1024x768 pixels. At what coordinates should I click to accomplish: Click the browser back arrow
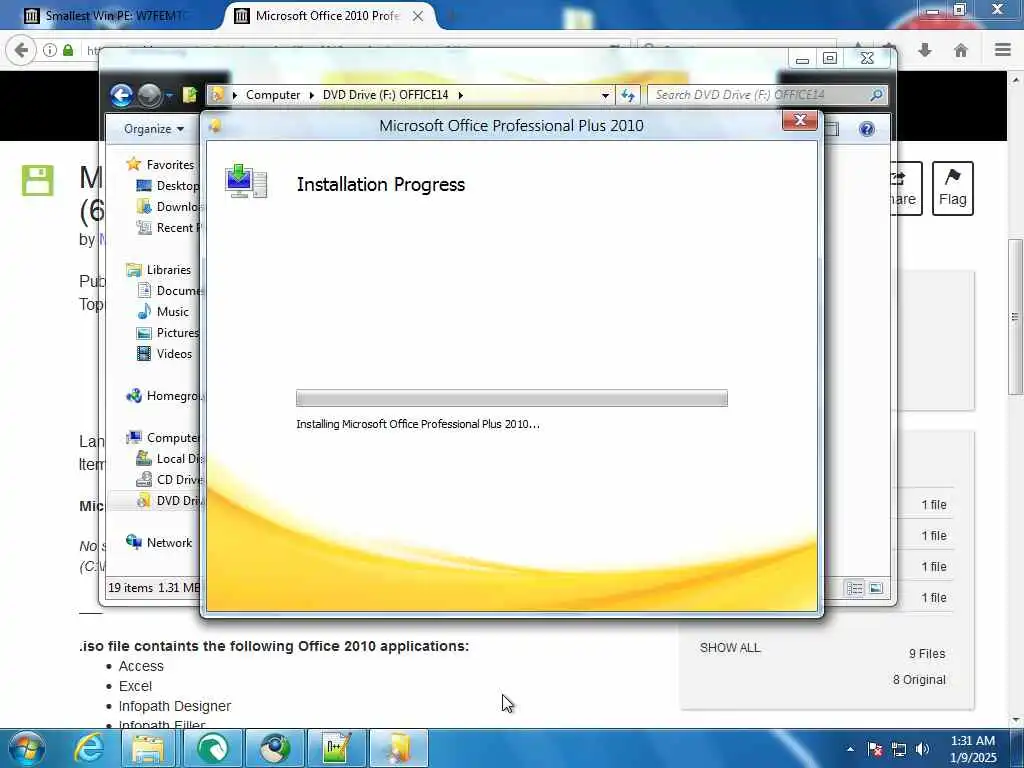21,50
